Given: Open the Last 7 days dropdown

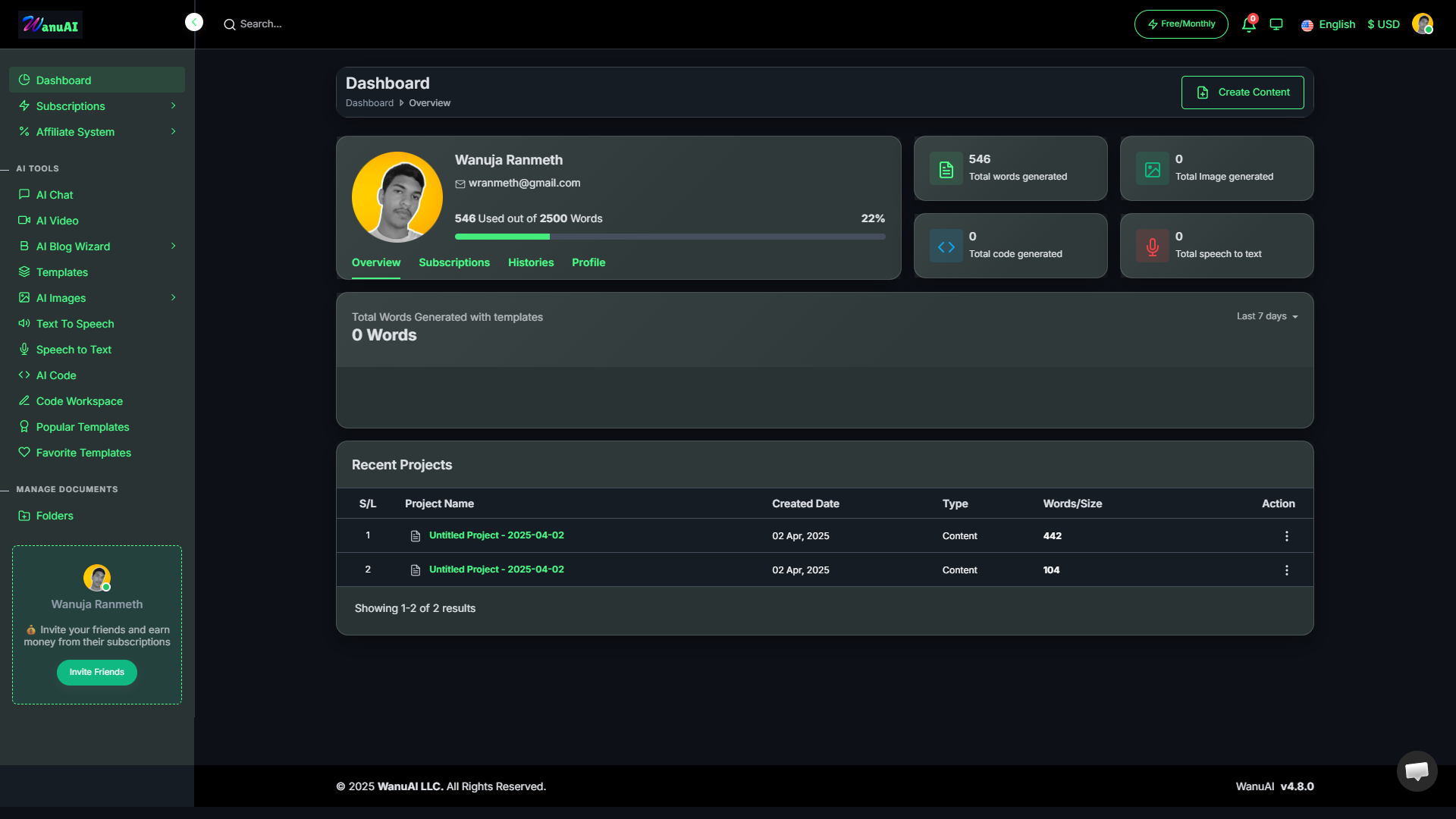Looking at the screenshot, I should pos(1267,316).
